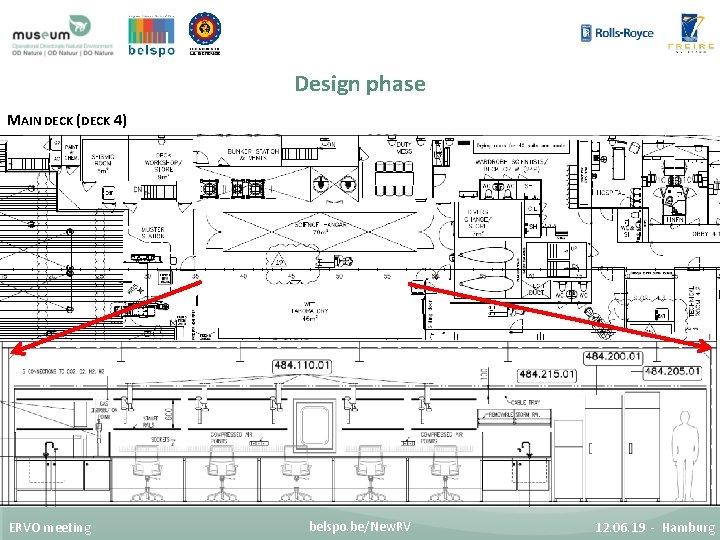Click the gas distribution annotation

click(103, 410)
